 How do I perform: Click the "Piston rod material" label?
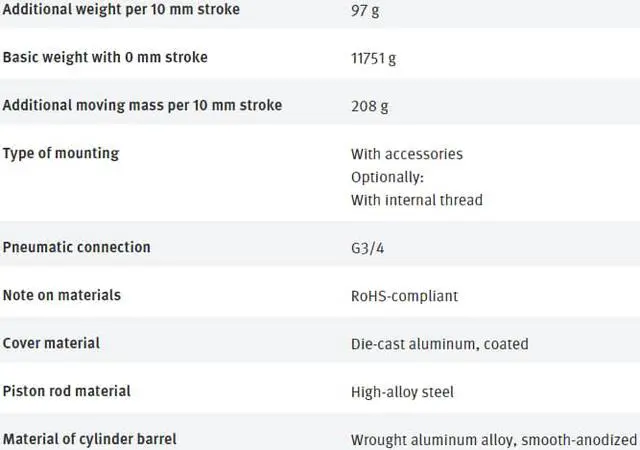pyautogui.click(x=67, y=391)
